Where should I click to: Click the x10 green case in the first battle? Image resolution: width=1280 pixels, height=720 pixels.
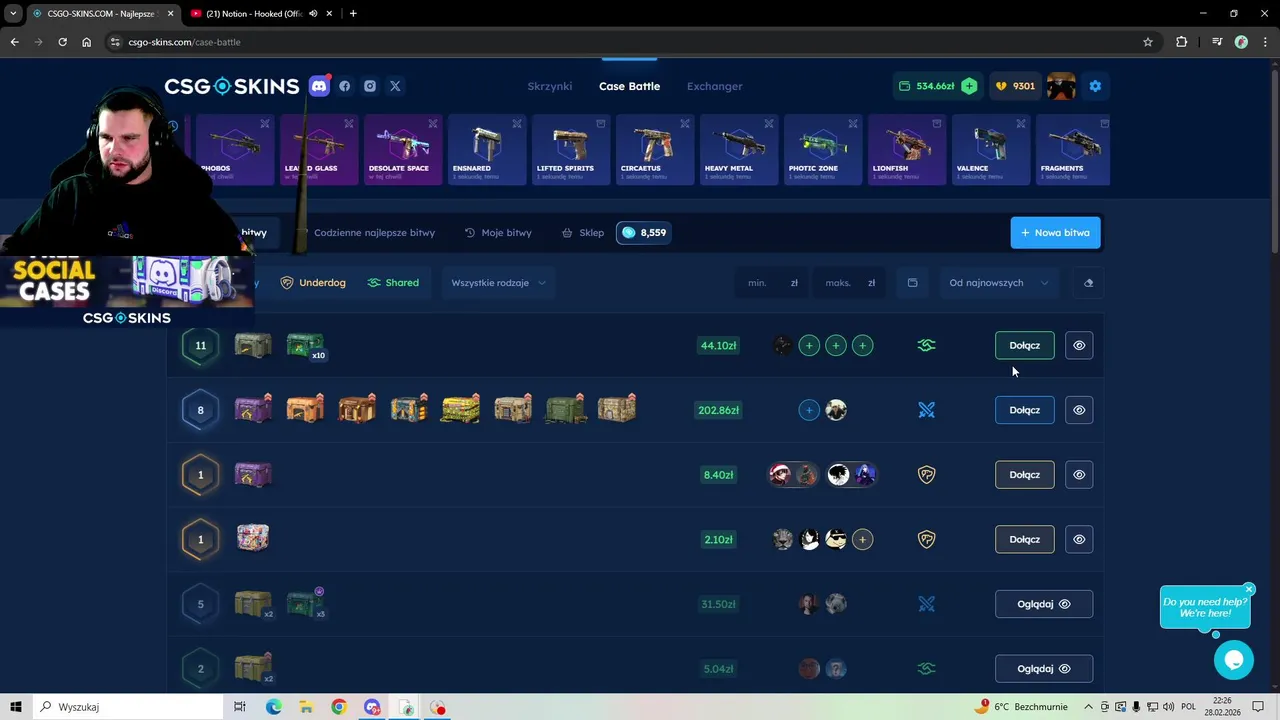305,346
